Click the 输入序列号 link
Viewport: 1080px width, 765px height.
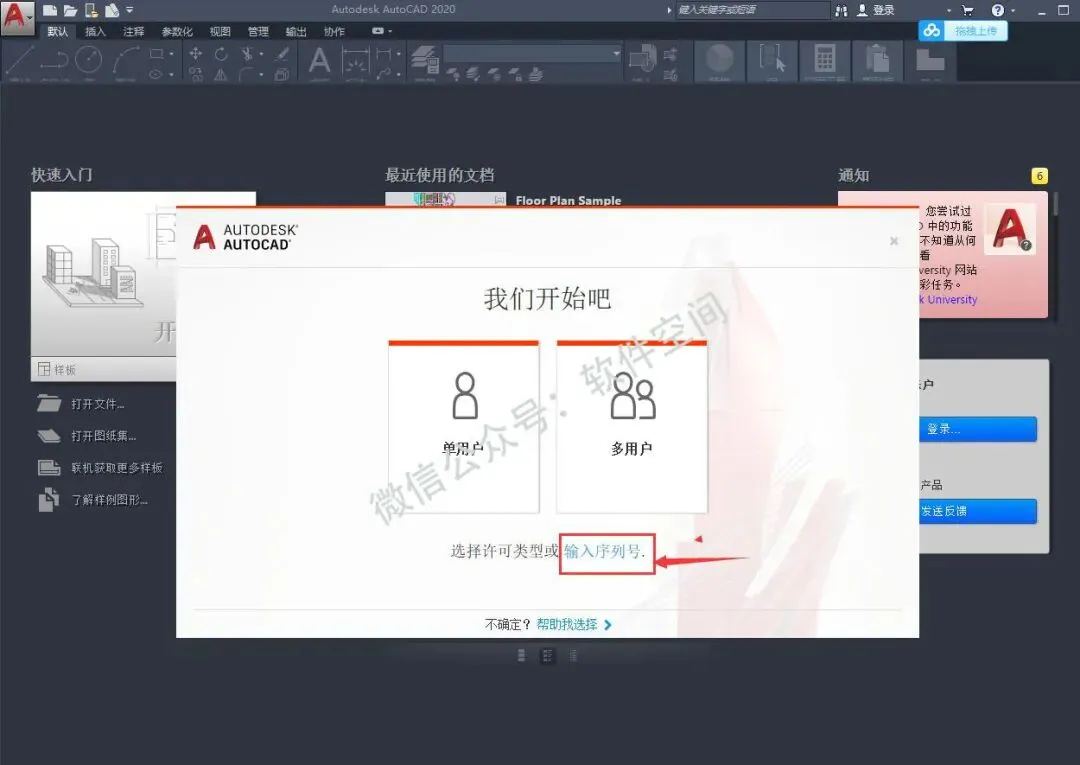[x=605, y=552]
